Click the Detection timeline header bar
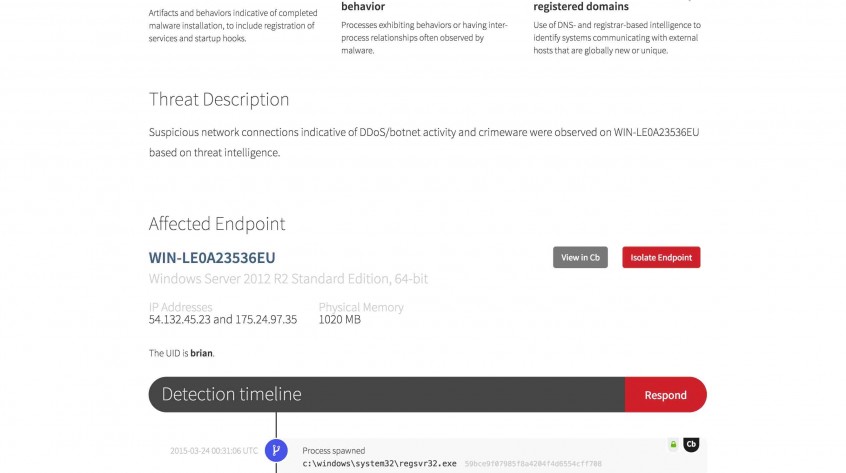Screen dimensions: 846x473 click(386, 395)
